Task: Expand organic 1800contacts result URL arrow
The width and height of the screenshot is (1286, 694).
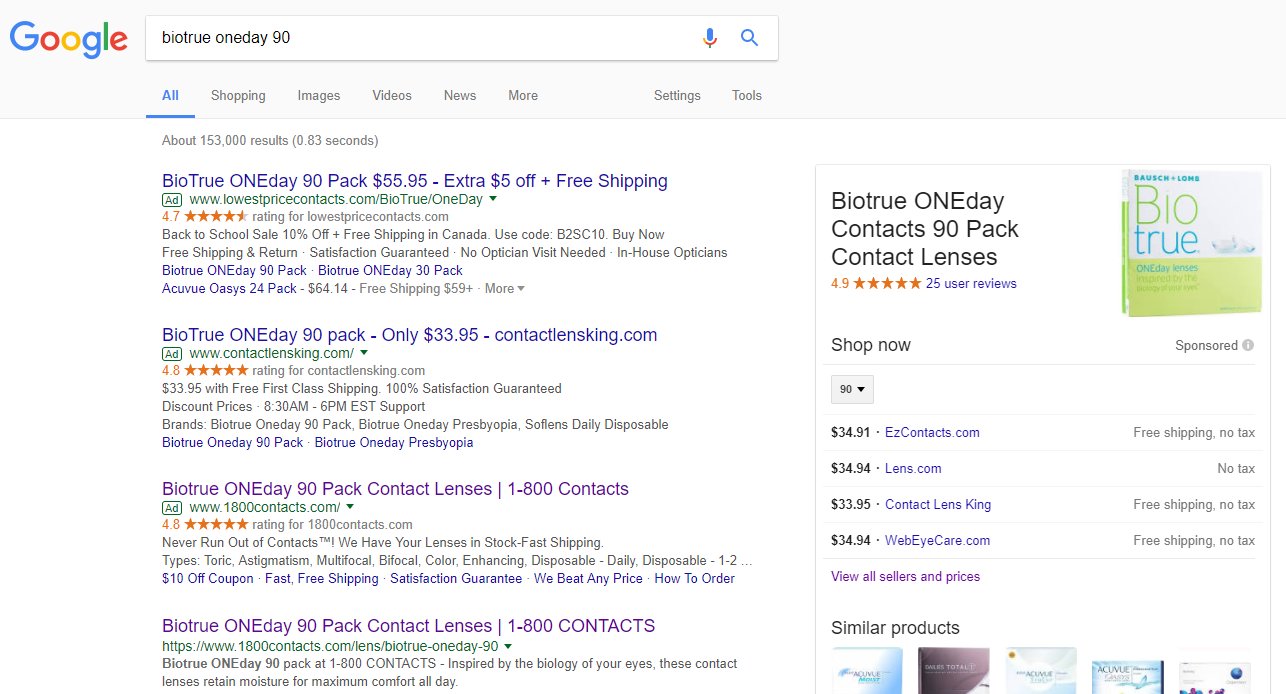Action: coord(508,646)
